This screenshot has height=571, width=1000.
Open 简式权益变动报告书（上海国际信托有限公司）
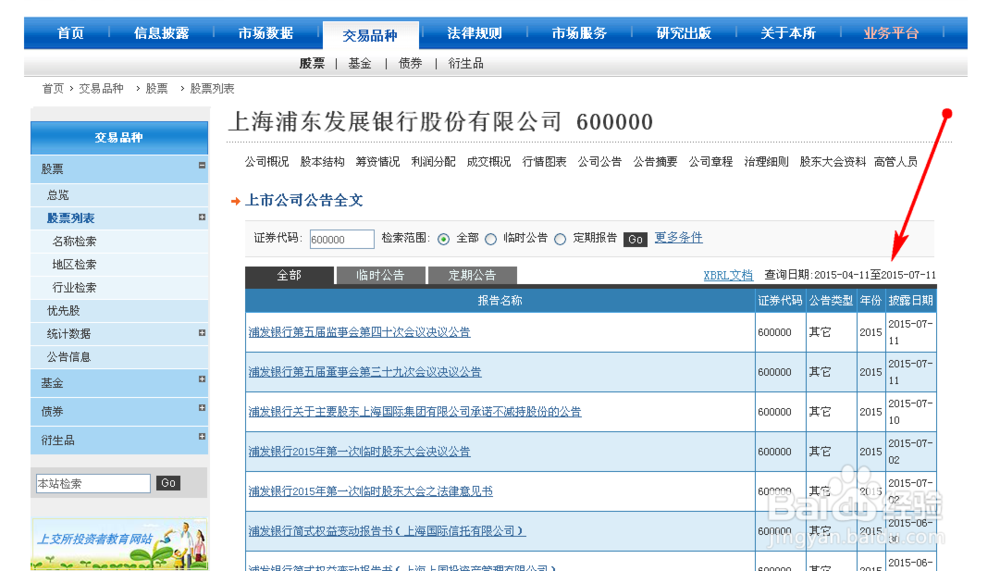click(x=386, y=531)
